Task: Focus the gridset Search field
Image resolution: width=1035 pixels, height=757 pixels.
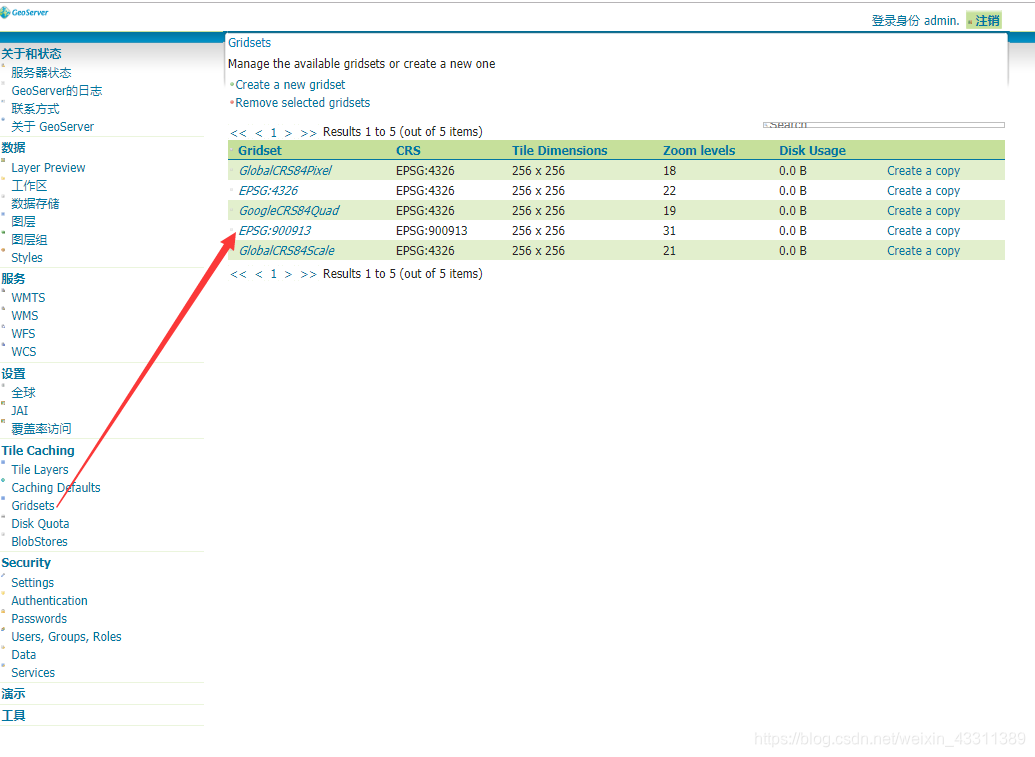Action: click(884, 125)
